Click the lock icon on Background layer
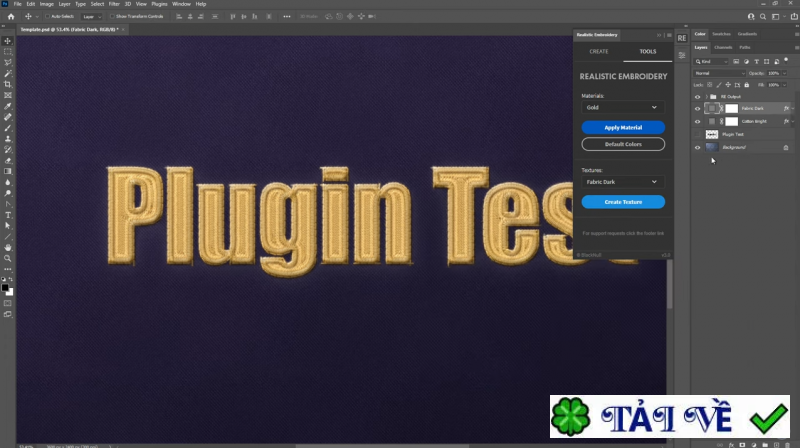The height and width of the screenshot is (448, 800). tap(785, 147)
